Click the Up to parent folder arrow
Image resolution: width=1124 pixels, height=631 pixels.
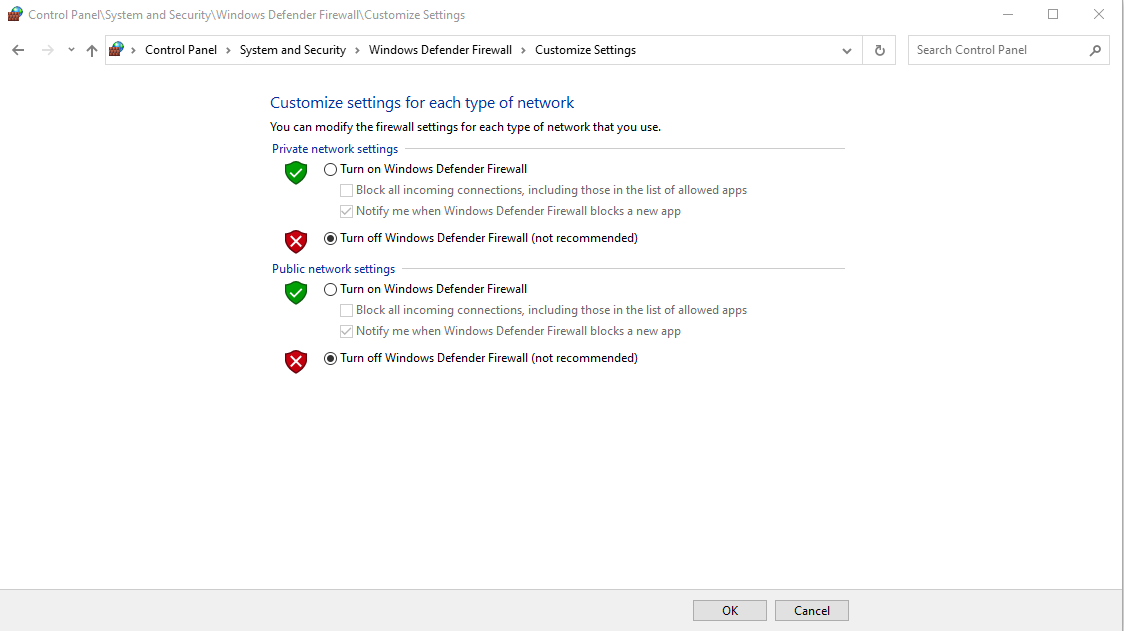tap(92, 50)
